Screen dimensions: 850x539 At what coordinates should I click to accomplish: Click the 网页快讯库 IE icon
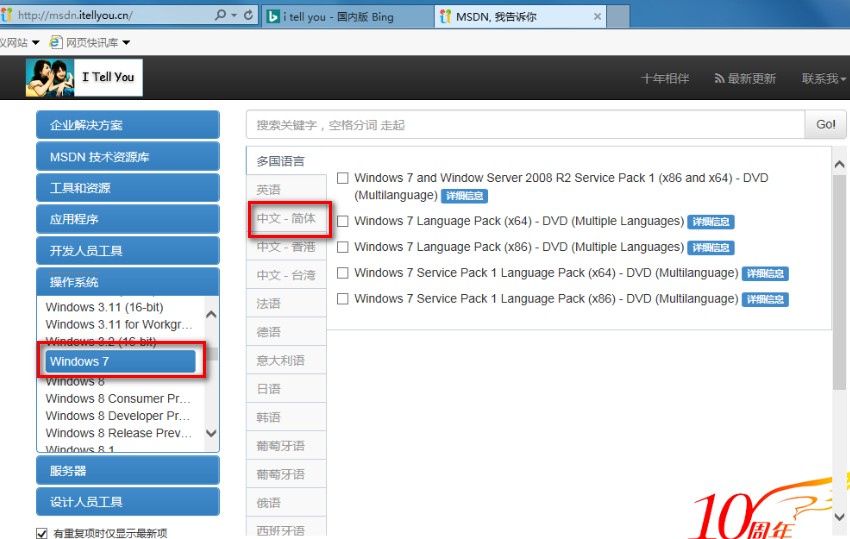pyautogui.click(x=55, y=42)
